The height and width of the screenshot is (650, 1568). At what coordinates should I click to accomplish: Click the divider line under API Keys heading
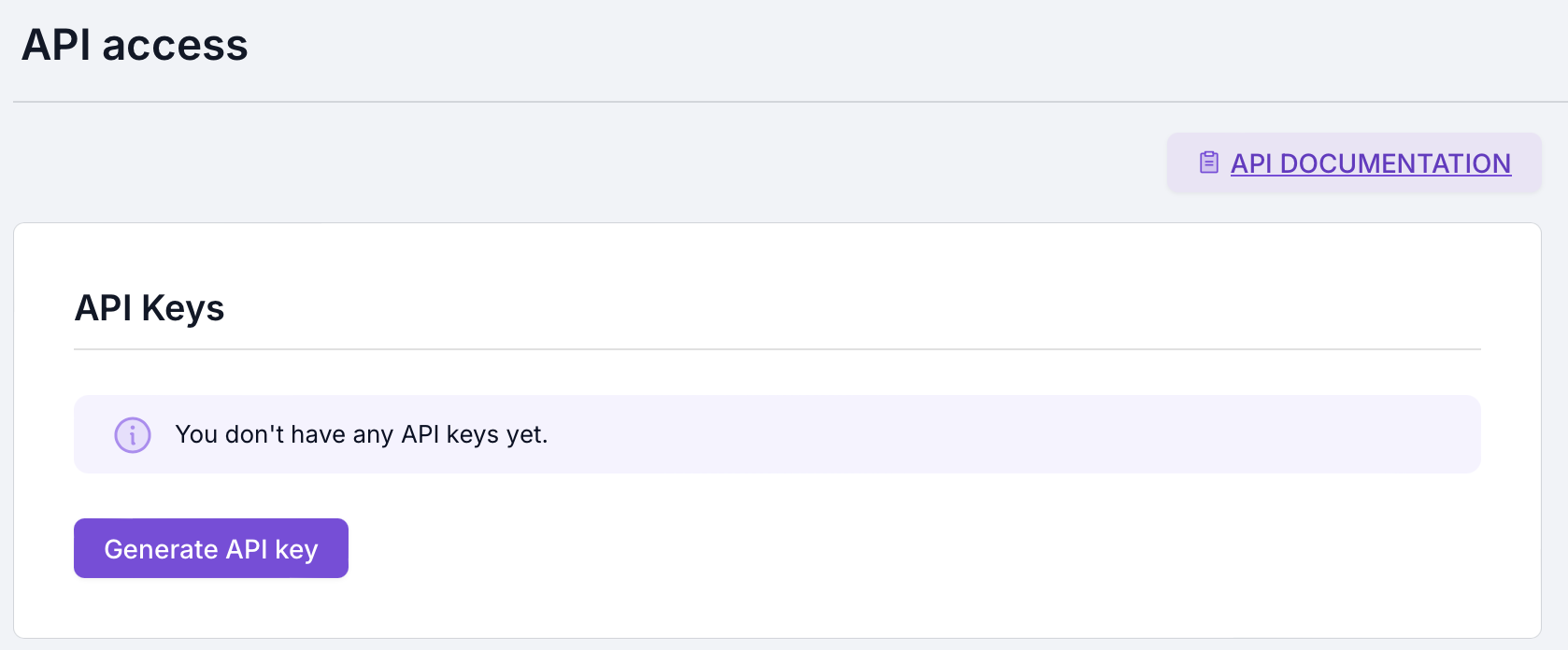776,349
